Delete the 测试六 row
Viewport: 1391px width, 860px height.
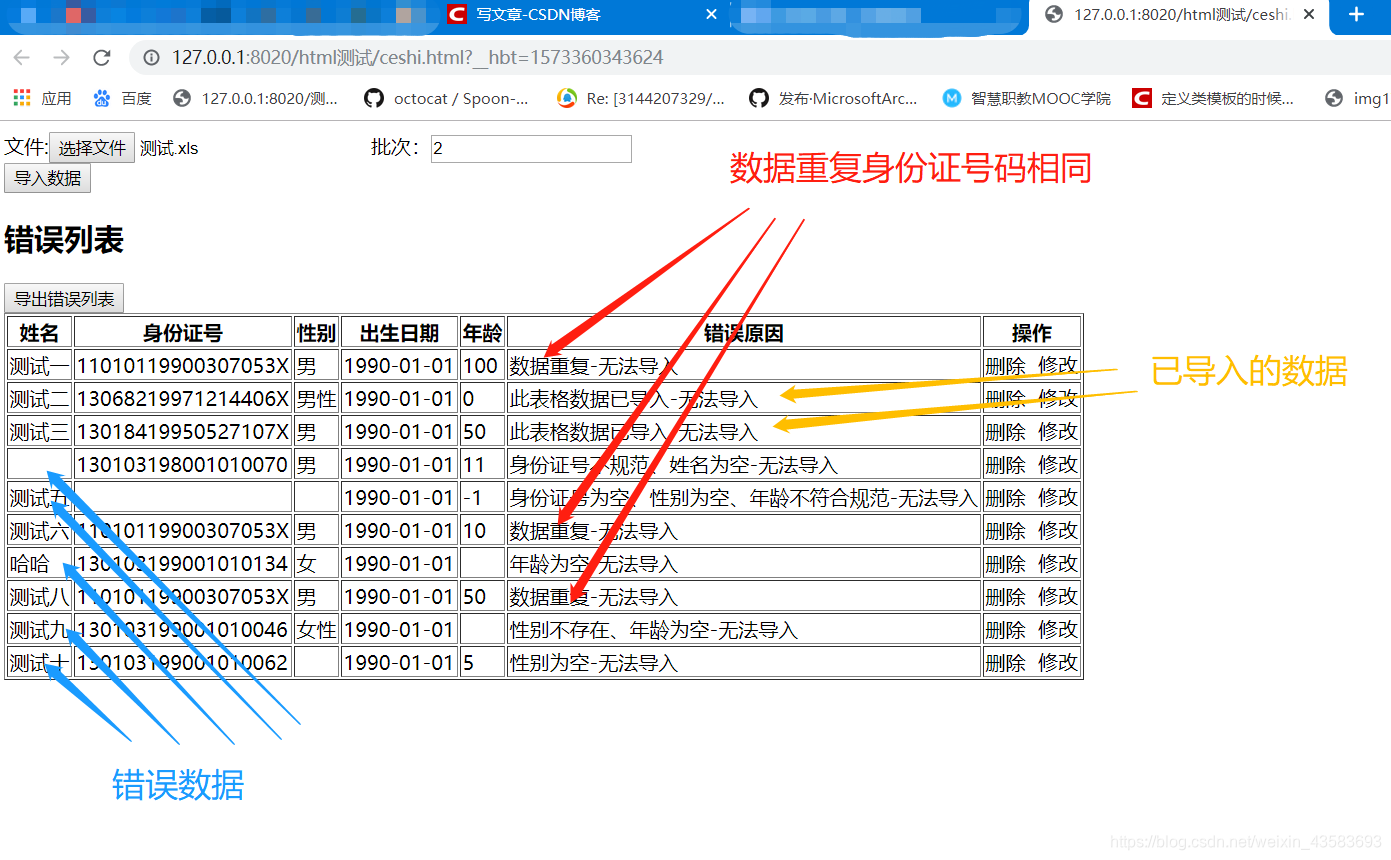(1005, 531)
